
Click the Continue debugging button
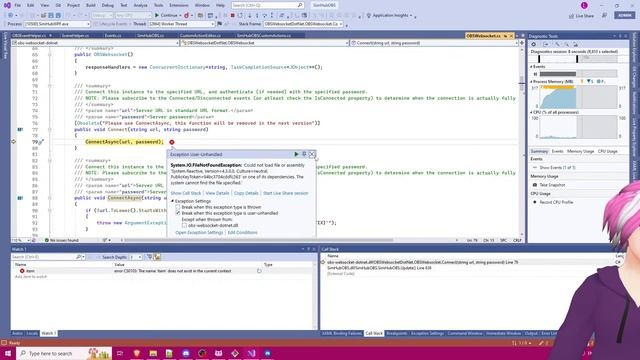click(x=168, y=15)
